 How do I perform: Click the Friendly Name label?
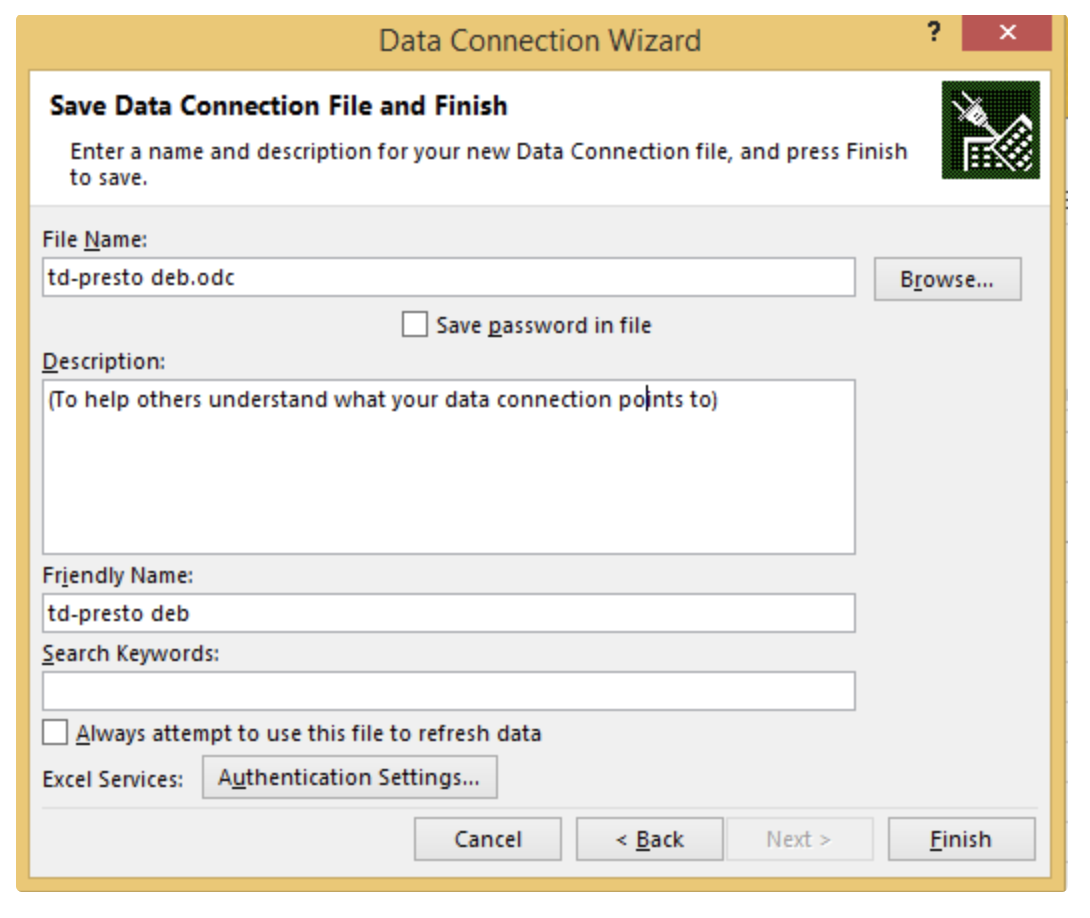117,576
